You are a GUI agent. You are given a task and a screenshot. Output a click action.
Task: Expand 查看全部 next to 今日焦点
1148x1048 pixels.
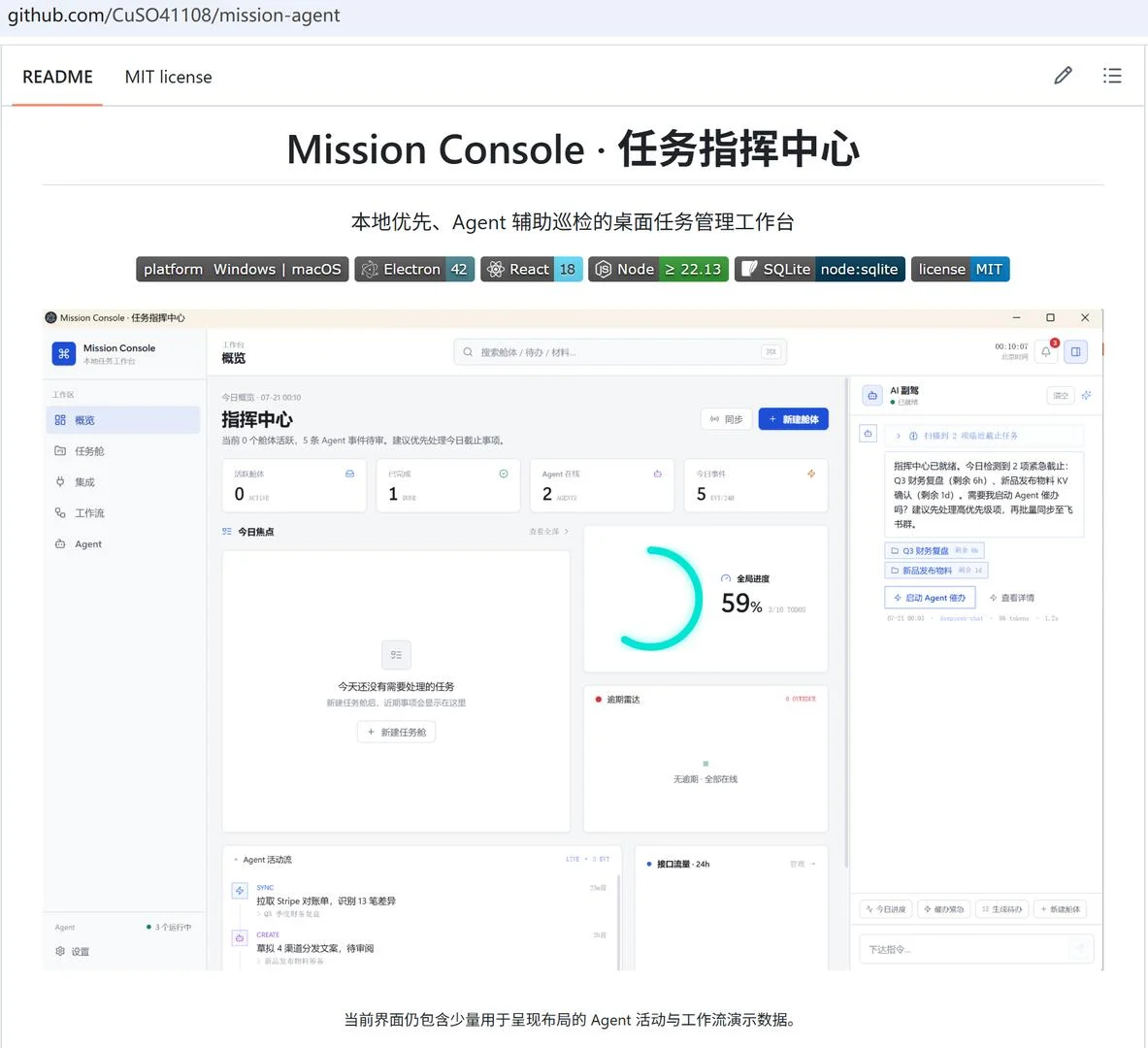pyautogui.click(x=549, y=532)
